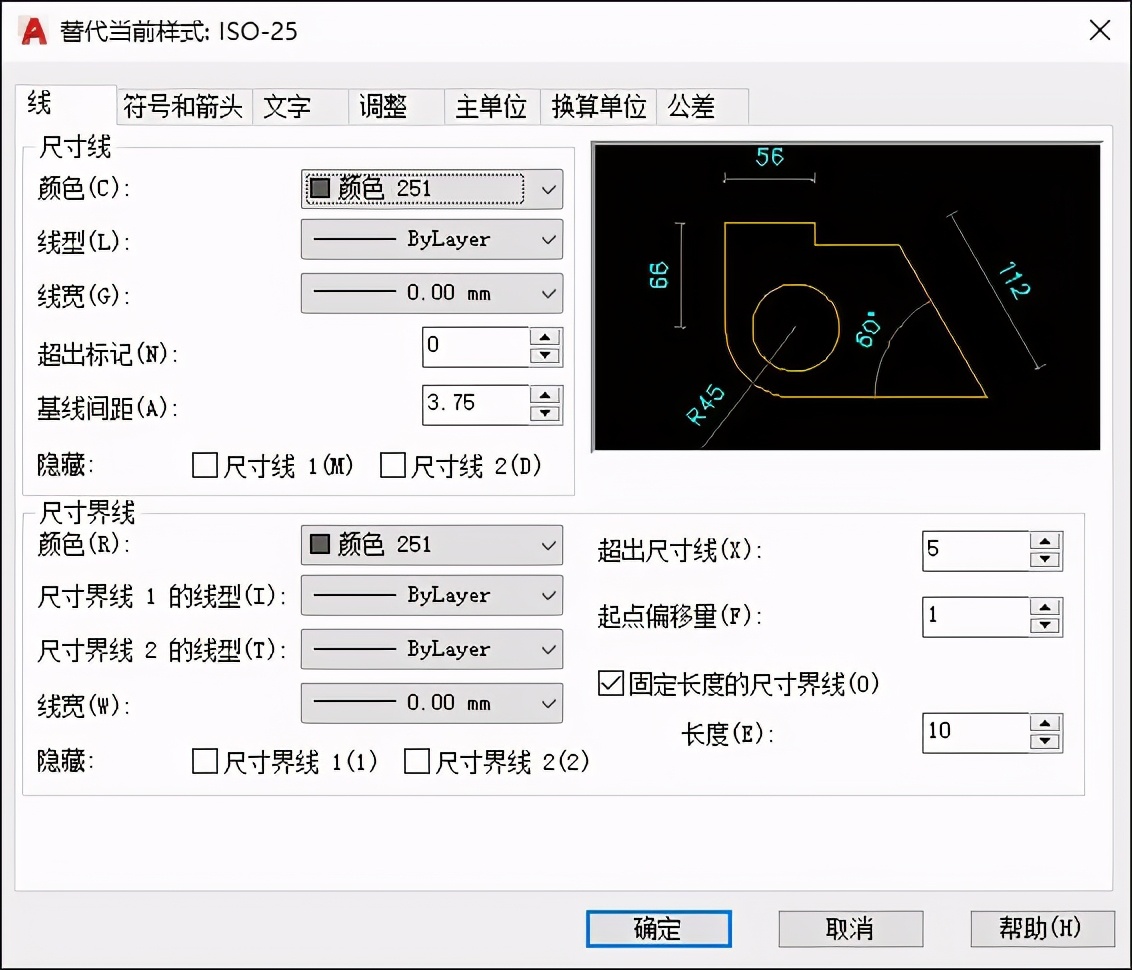Click the 基线间距(A) field showing 3.75
This screenshot has height=970, width=1132.
476,404
